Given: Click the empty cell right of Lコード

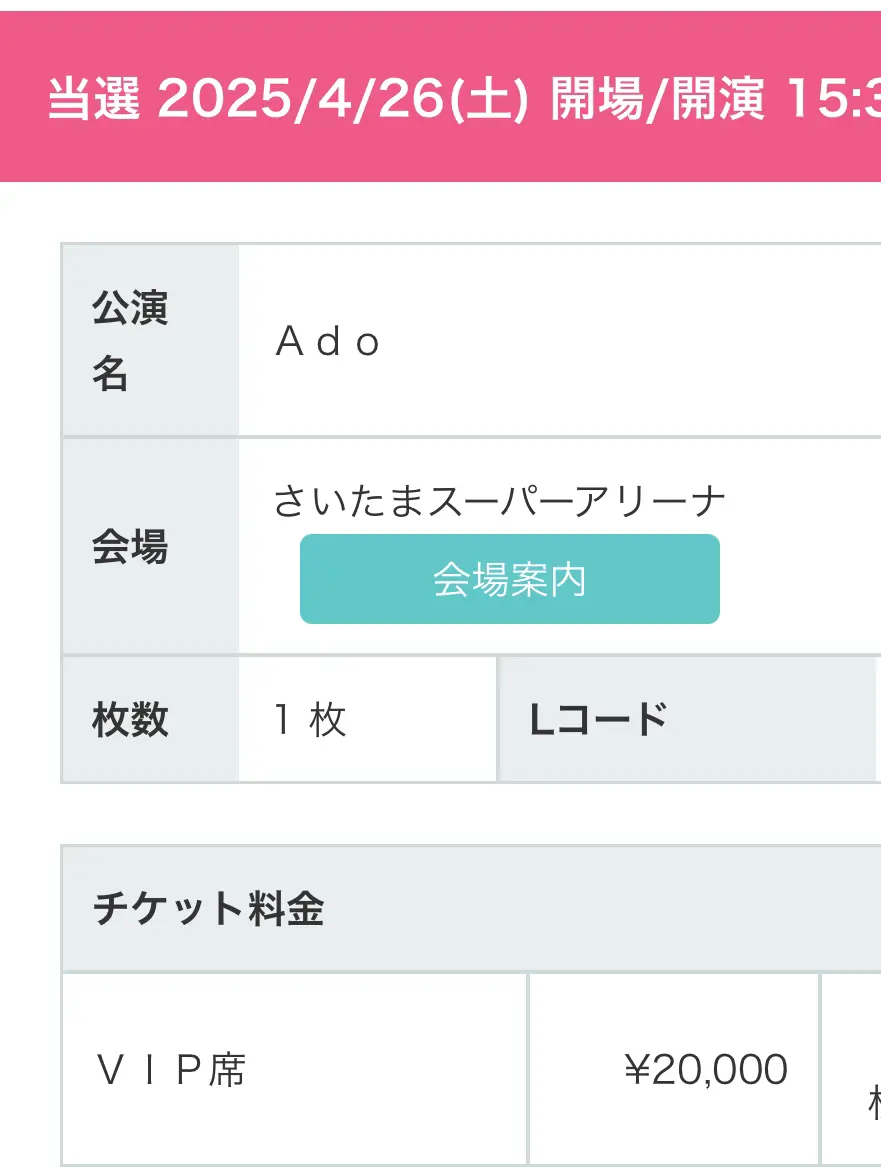Looking at the screenshot, I should coord(880,720).
